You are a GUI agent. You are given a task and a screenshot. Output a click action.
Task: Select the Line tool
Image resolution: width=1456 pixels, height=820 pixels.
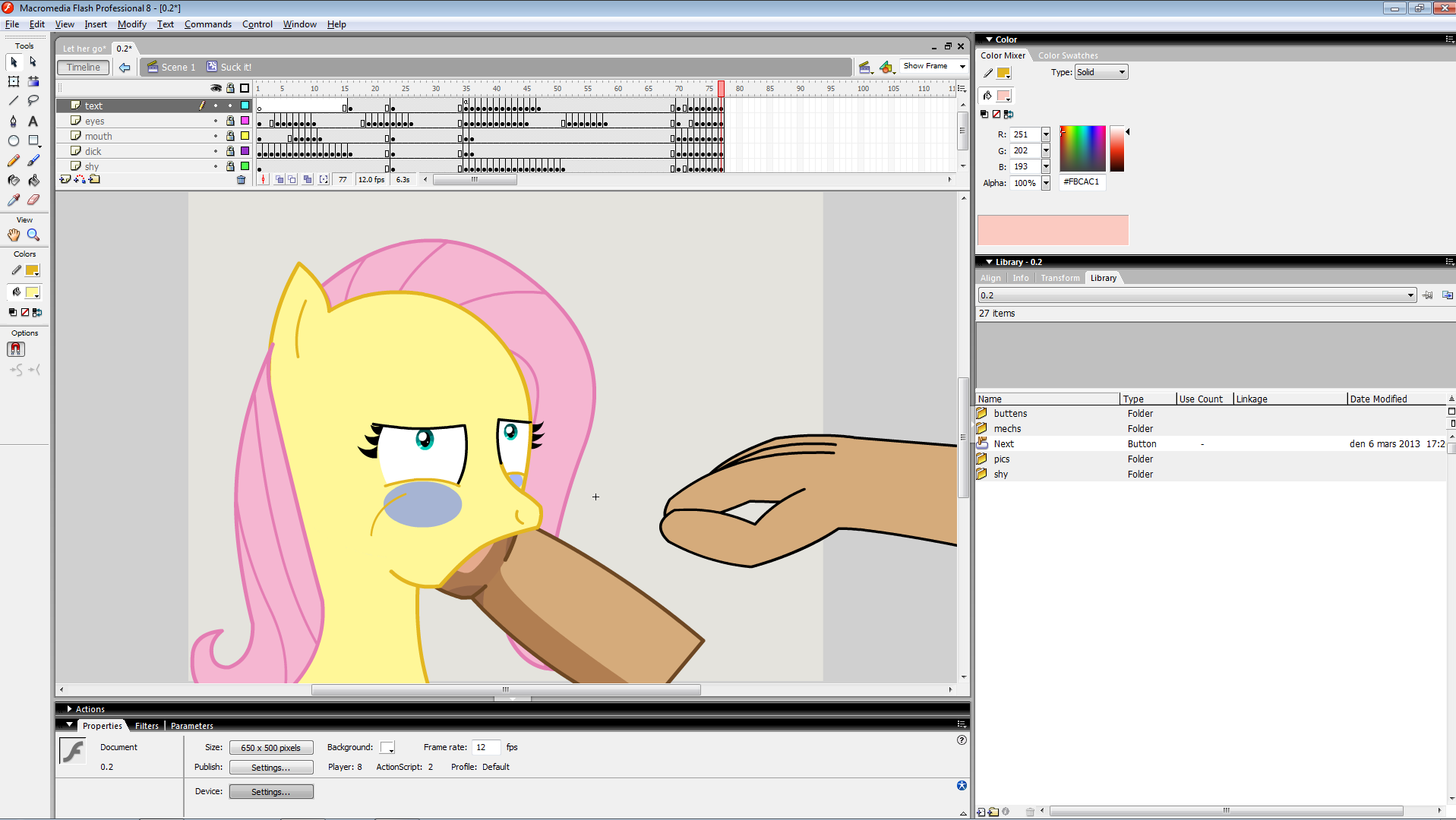point(14,101)
